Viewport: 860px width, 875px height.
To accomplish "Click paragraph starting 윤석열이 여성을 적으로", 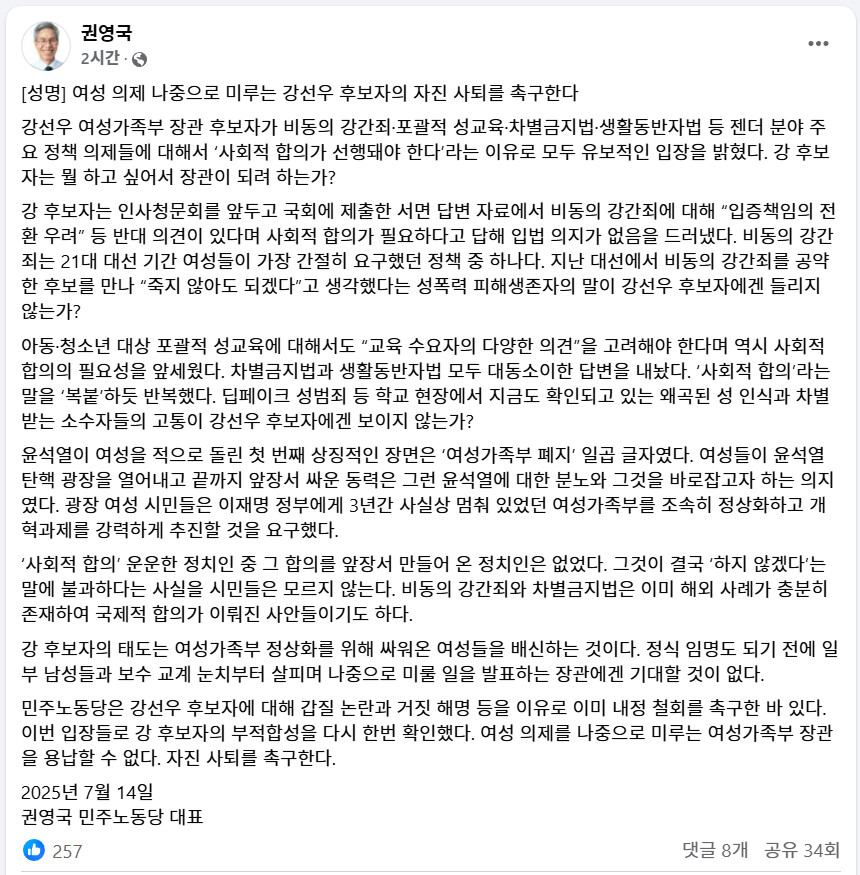I will pos(429,492).
